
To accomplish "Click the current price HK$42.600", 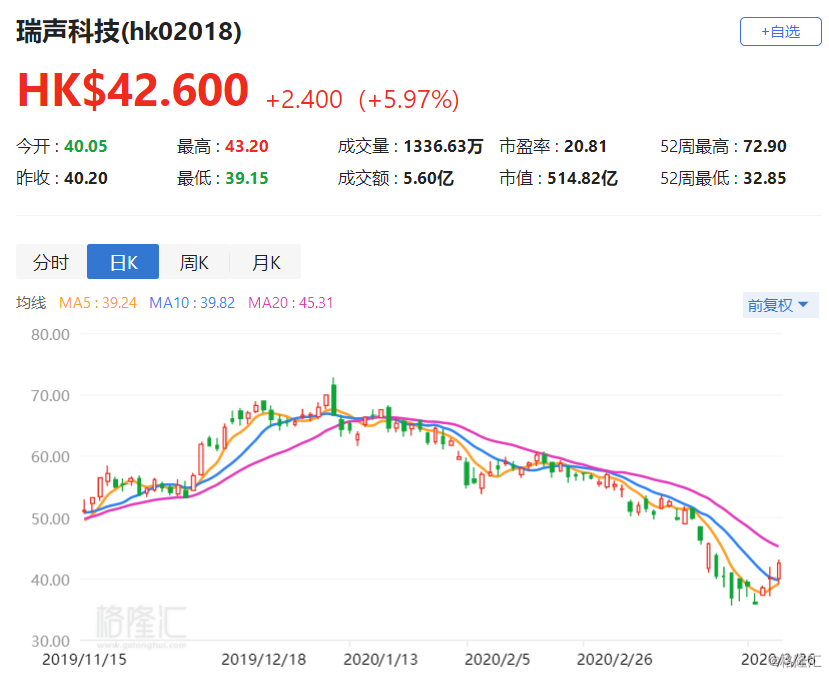I will coord(133,90).
